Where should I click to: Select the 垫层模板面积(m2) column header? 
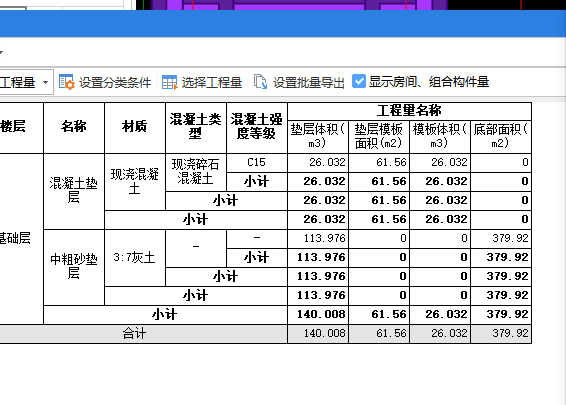pyautogui.click(x=379, y=137)
